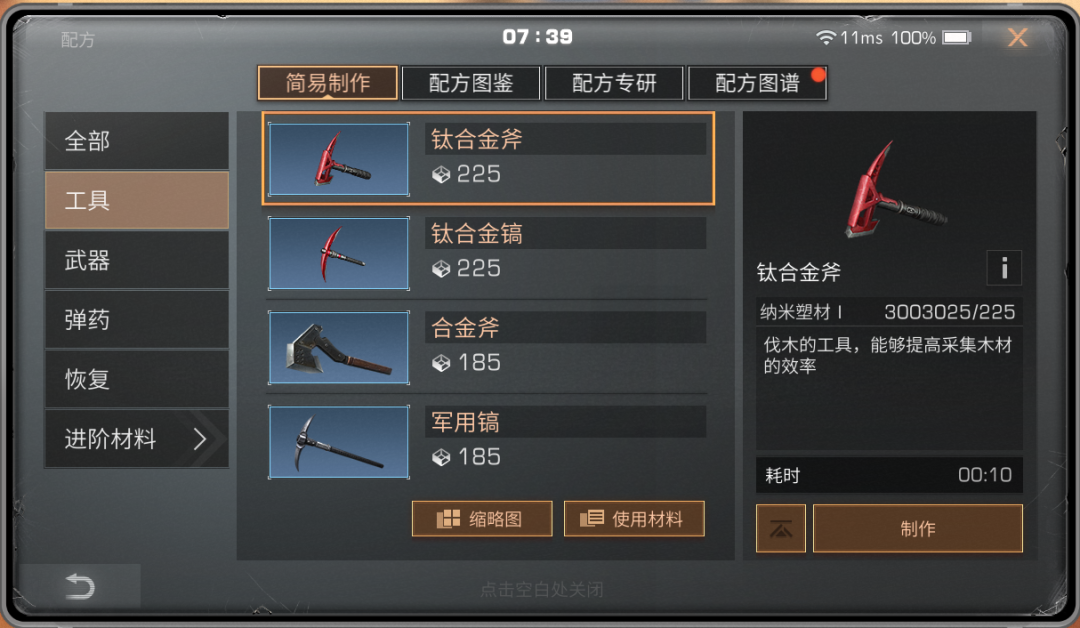
Task: Close the recipe panel with the orange X
Action: (x=1017, y=37)
